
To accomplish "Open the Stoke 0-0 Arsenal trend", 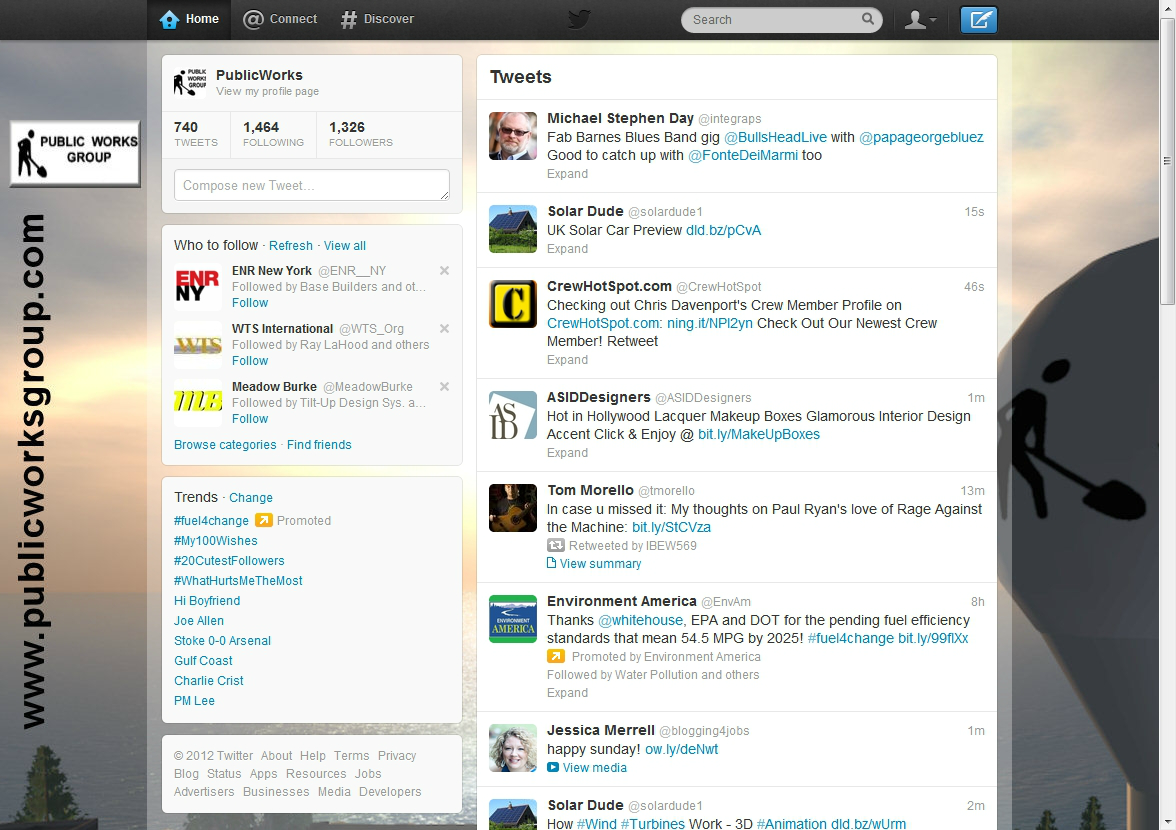I will pos(222,641).
